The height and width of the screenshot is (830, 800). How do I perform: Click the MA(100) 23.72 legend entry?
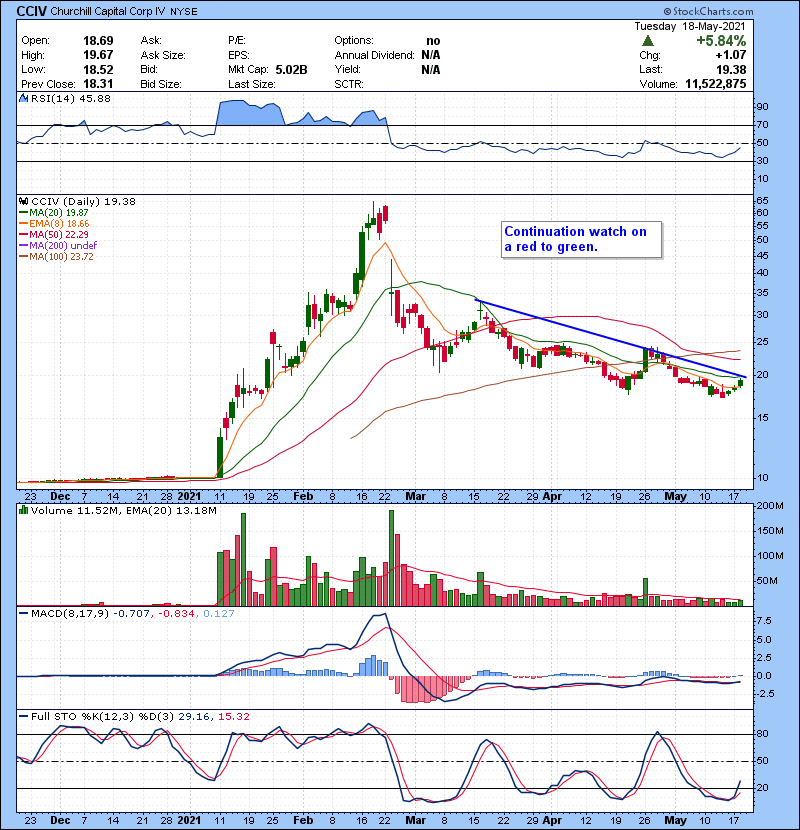pyautogui.click(x=56, y=257)
